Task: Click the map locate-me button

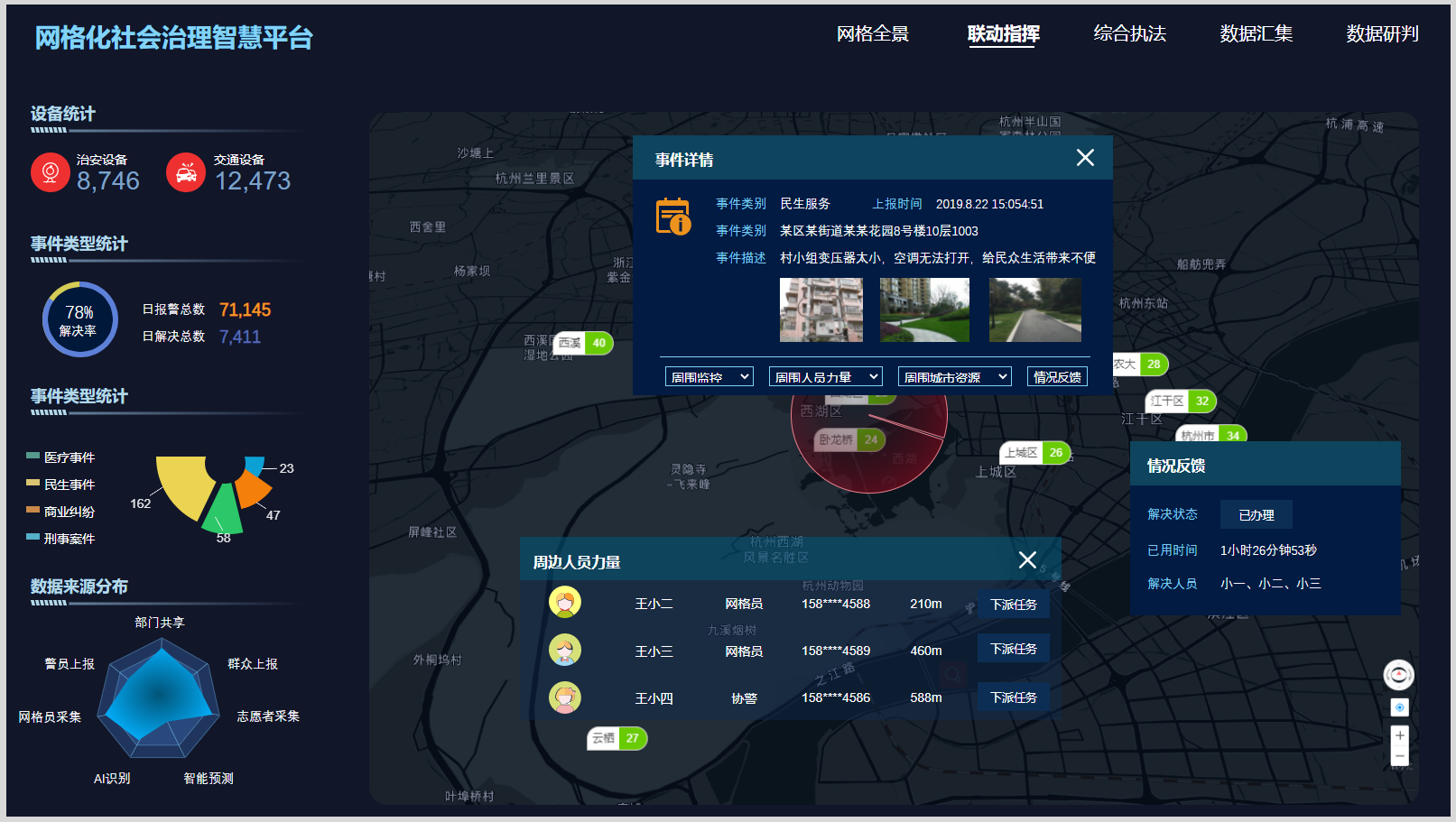Action: point(1399,707)
